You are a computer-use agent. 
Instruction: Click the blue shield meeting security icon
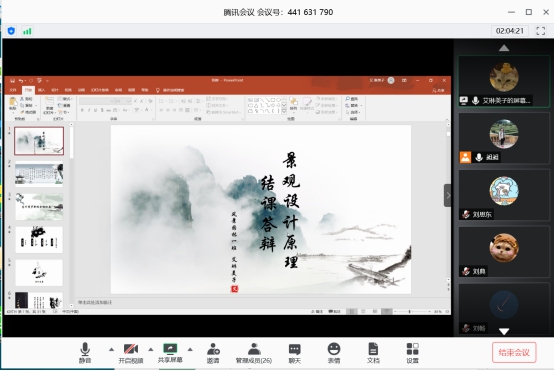[11, 31]
